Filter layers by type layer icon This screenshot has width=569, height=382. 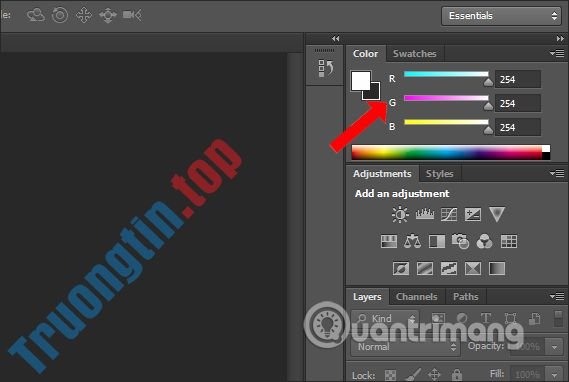pyautogui.click(x=486, y=319)
